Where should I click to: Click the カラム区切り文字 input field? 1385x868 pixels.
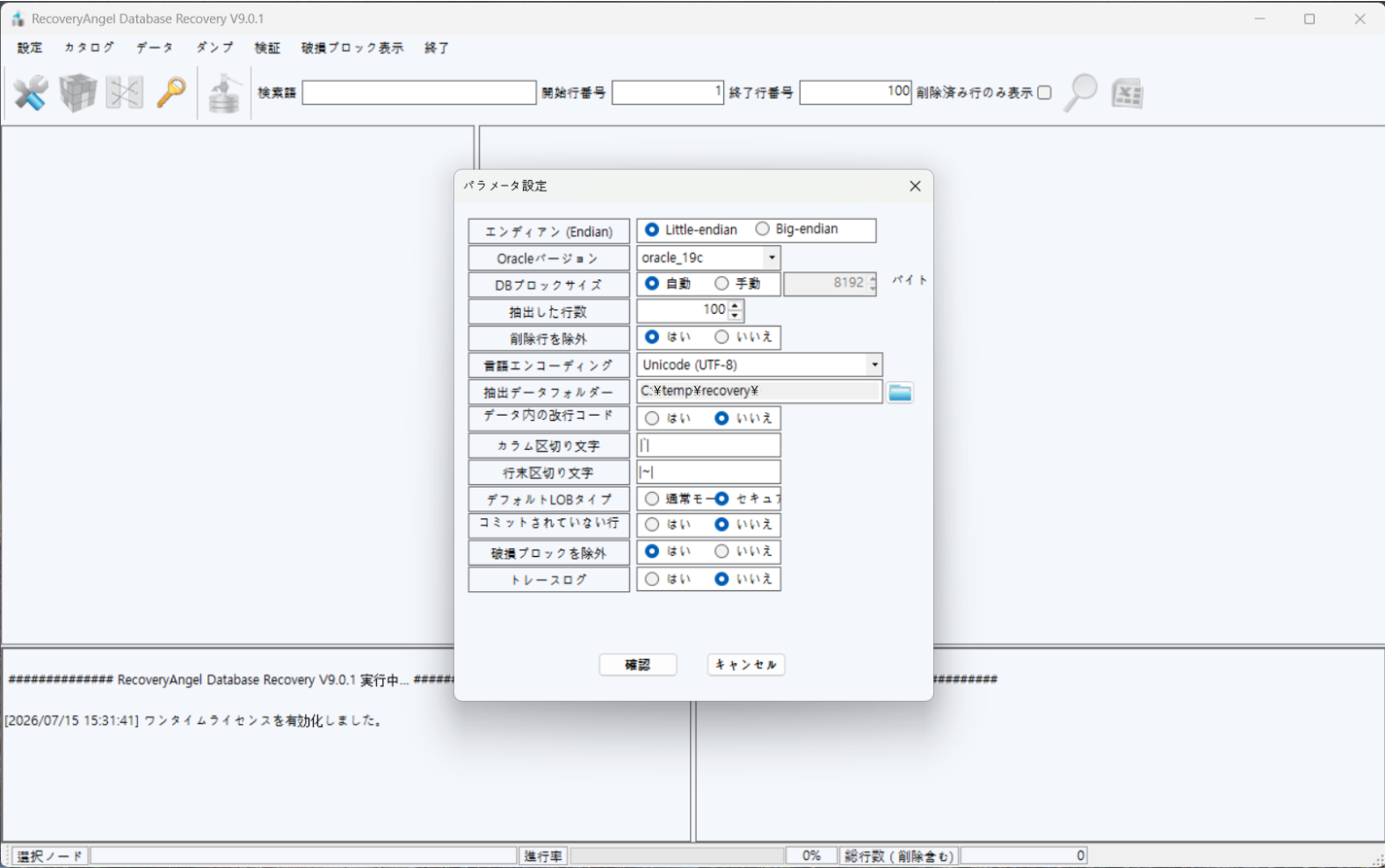(709, 445)
